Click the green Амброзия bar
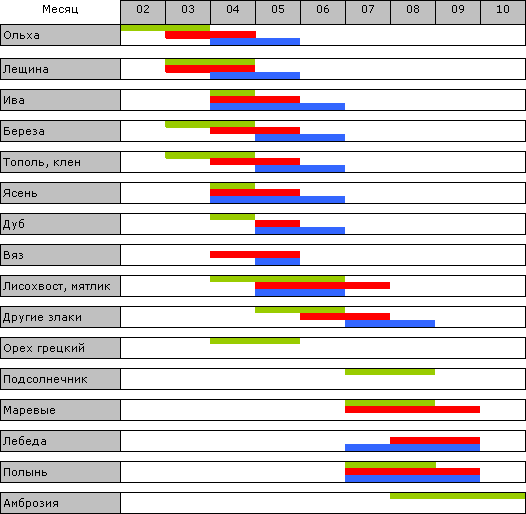The height and width of the screenshot is (514, 526). click(x=457, y=496)
